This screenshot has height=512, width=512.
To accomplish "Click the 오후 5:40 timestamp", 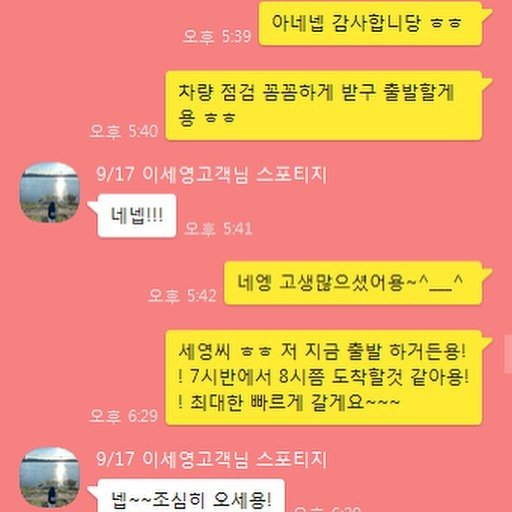I will 124,131.
